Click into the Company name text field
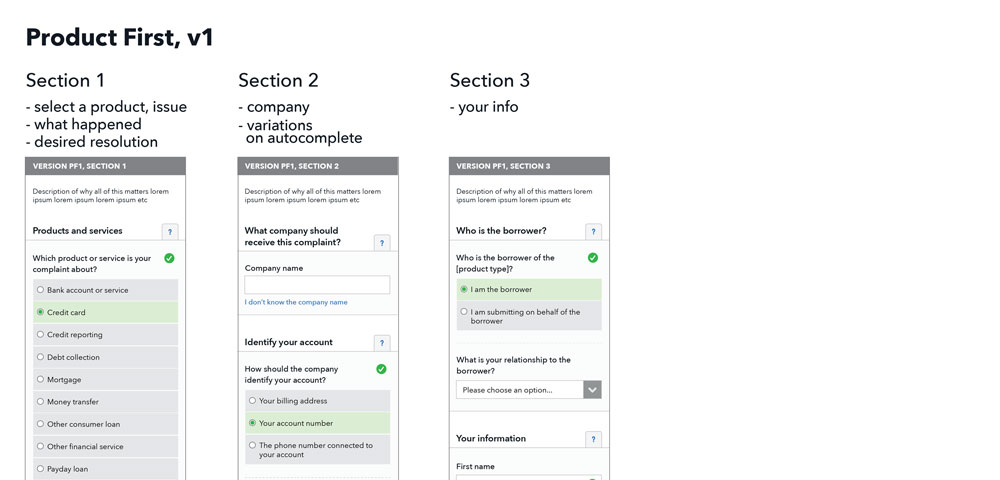Screen dimensions: 1000x480 (x=317, y=285)
